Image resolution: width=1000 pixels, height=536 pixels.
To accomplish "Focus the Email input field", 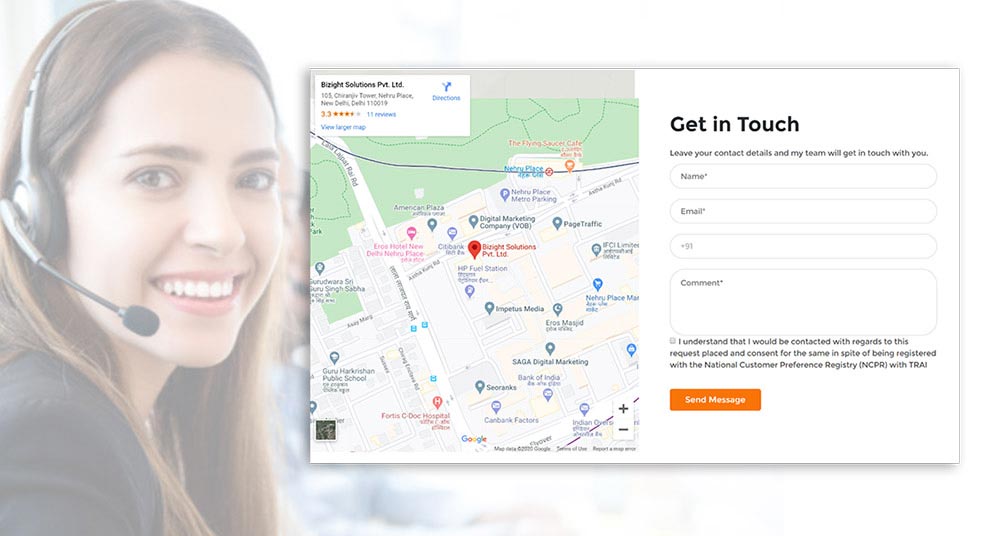I will [803, 211].
